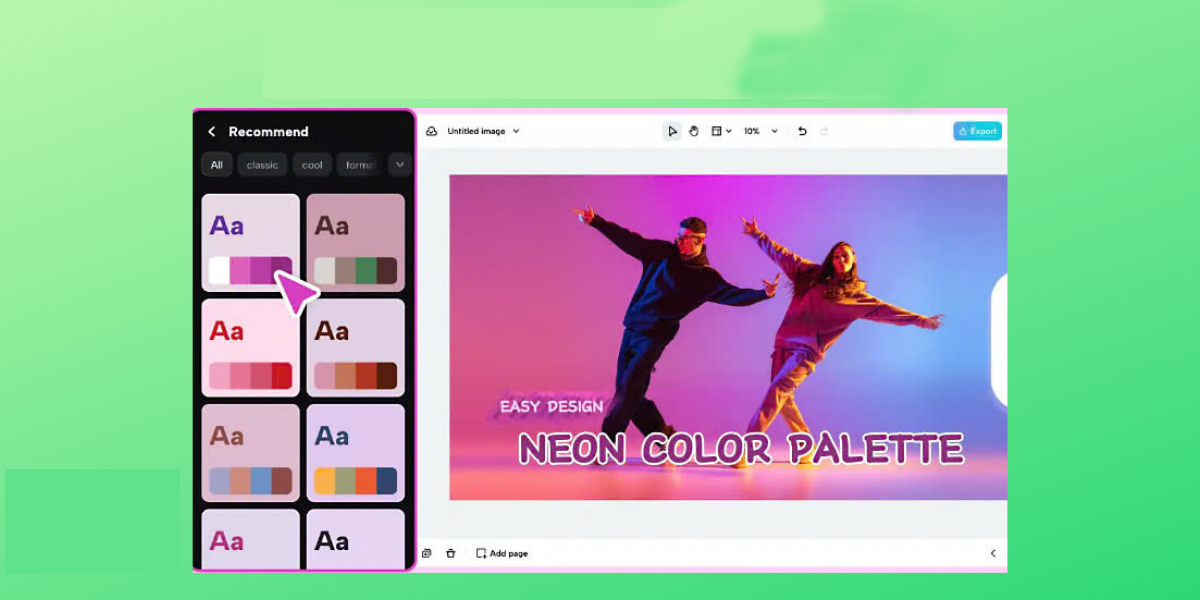The image size is (1200, 600).
Task: Expand more style filter tags
Action: (399, 165)
